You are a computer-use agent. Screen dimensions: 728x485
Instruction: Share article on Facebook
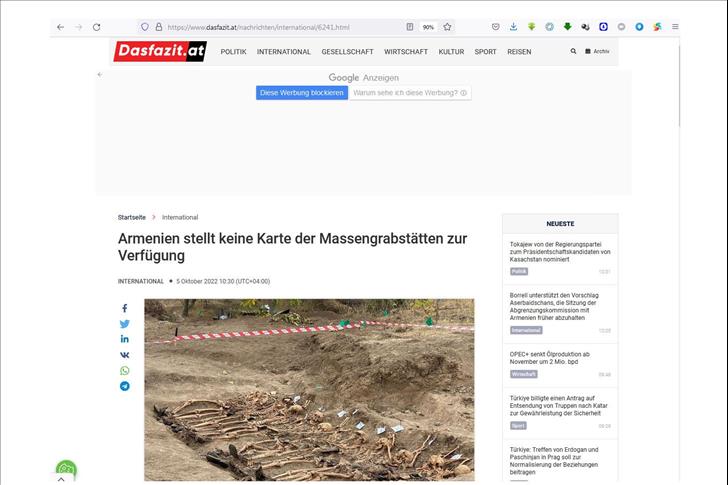tap(125, 309)
